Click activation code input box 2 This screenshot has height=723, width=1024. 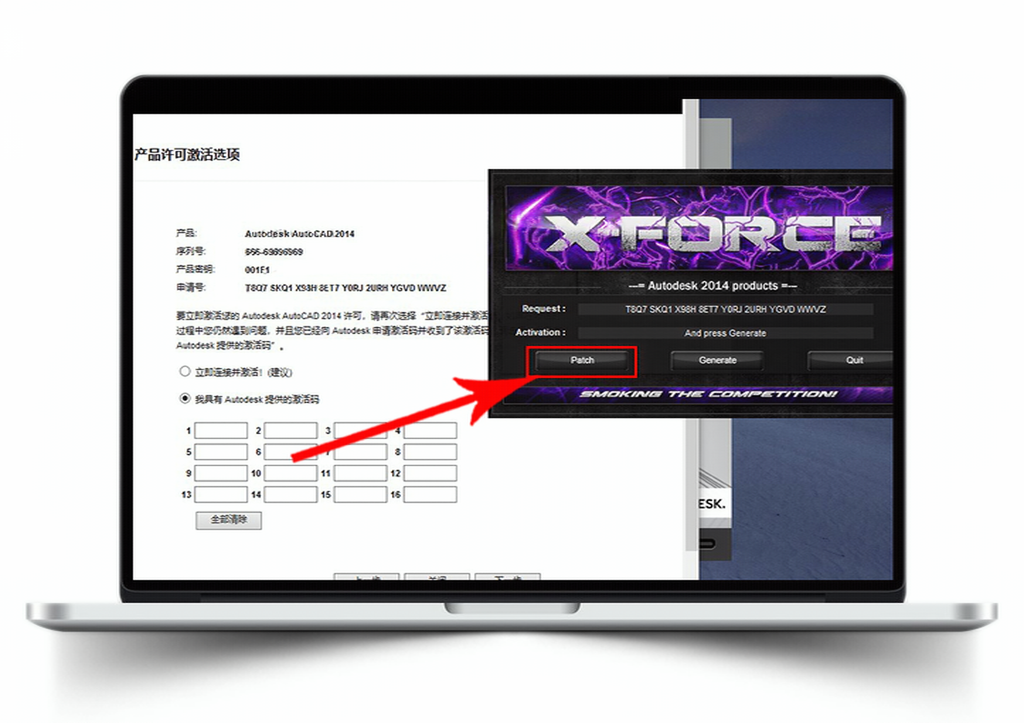click(x=291, y=430)
